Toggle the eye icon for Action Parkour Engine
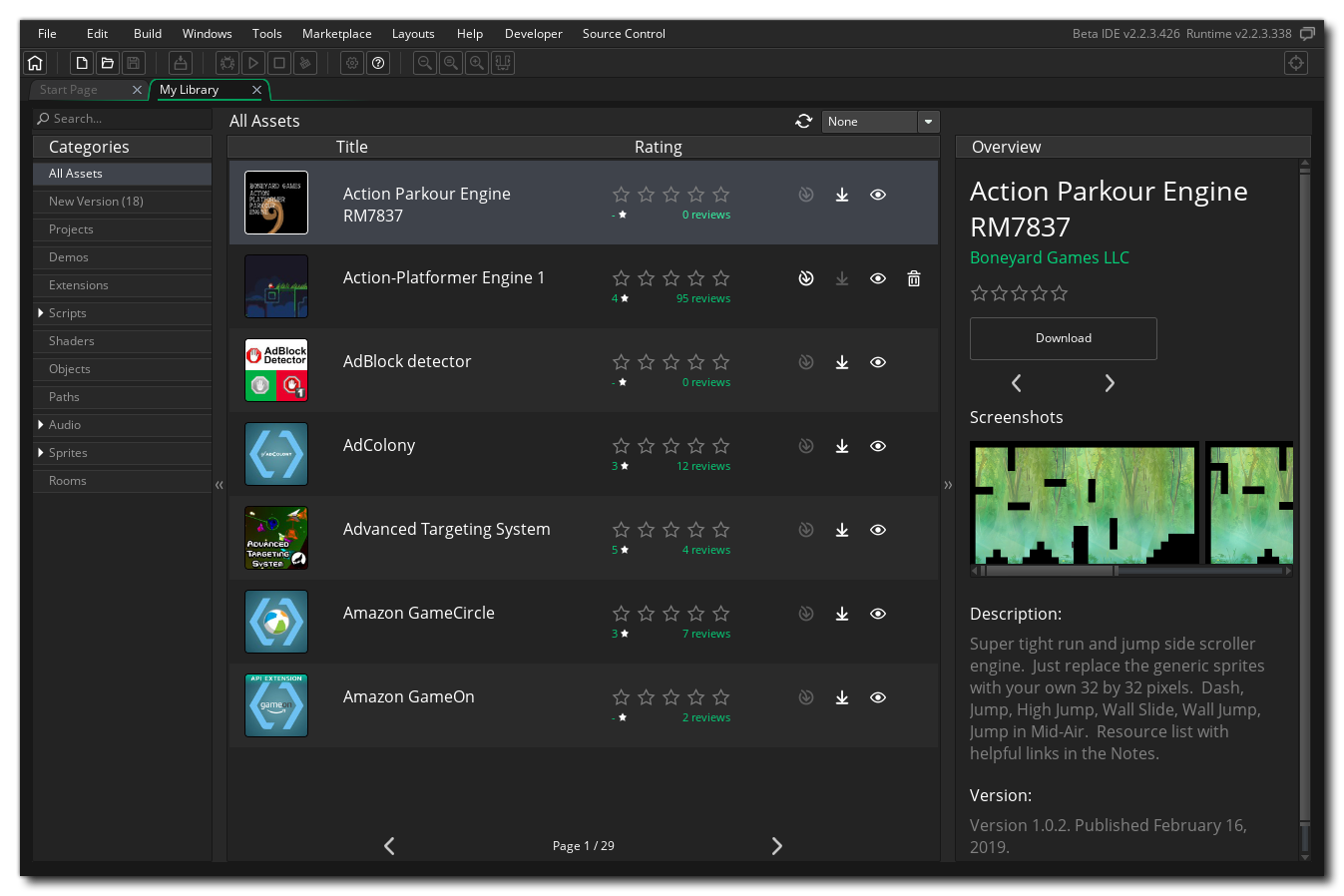The width and height of the screenshot is (1344, 896). tap(878, 195)
